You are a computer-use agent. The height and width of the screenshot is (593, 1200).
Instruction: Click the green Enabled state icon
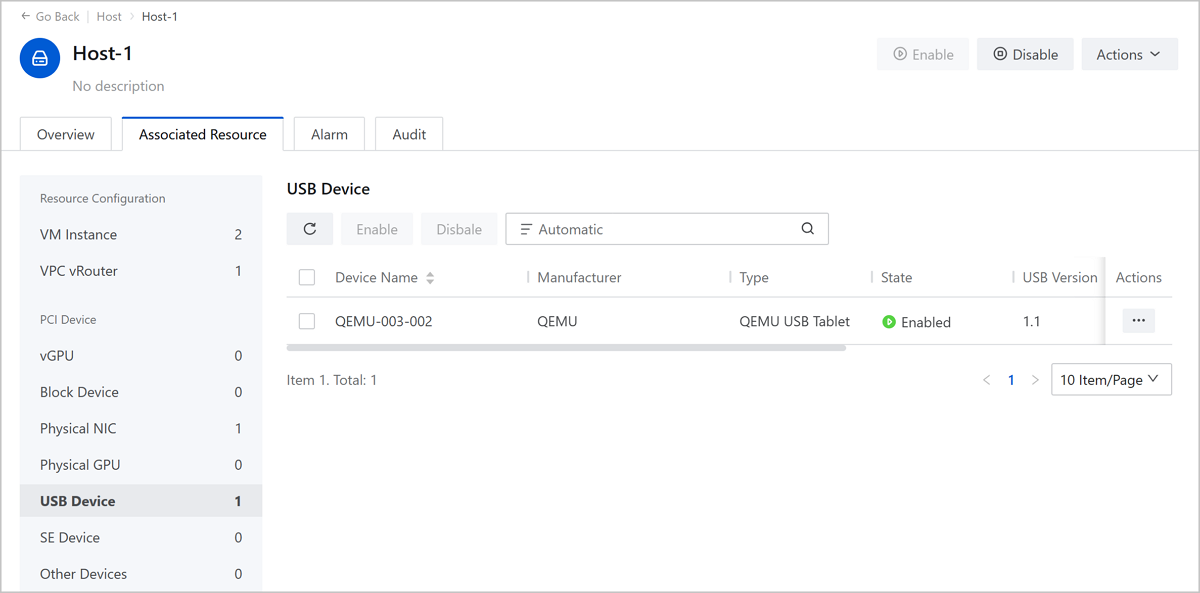click(888, 322)
